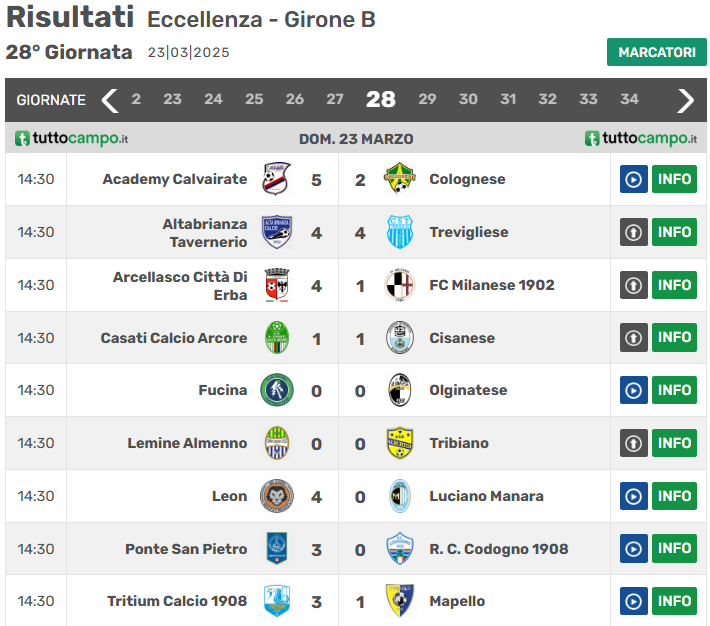Click Tribiano yellow crest
Viewport: 710px width, 626px height.
point(400,443)
